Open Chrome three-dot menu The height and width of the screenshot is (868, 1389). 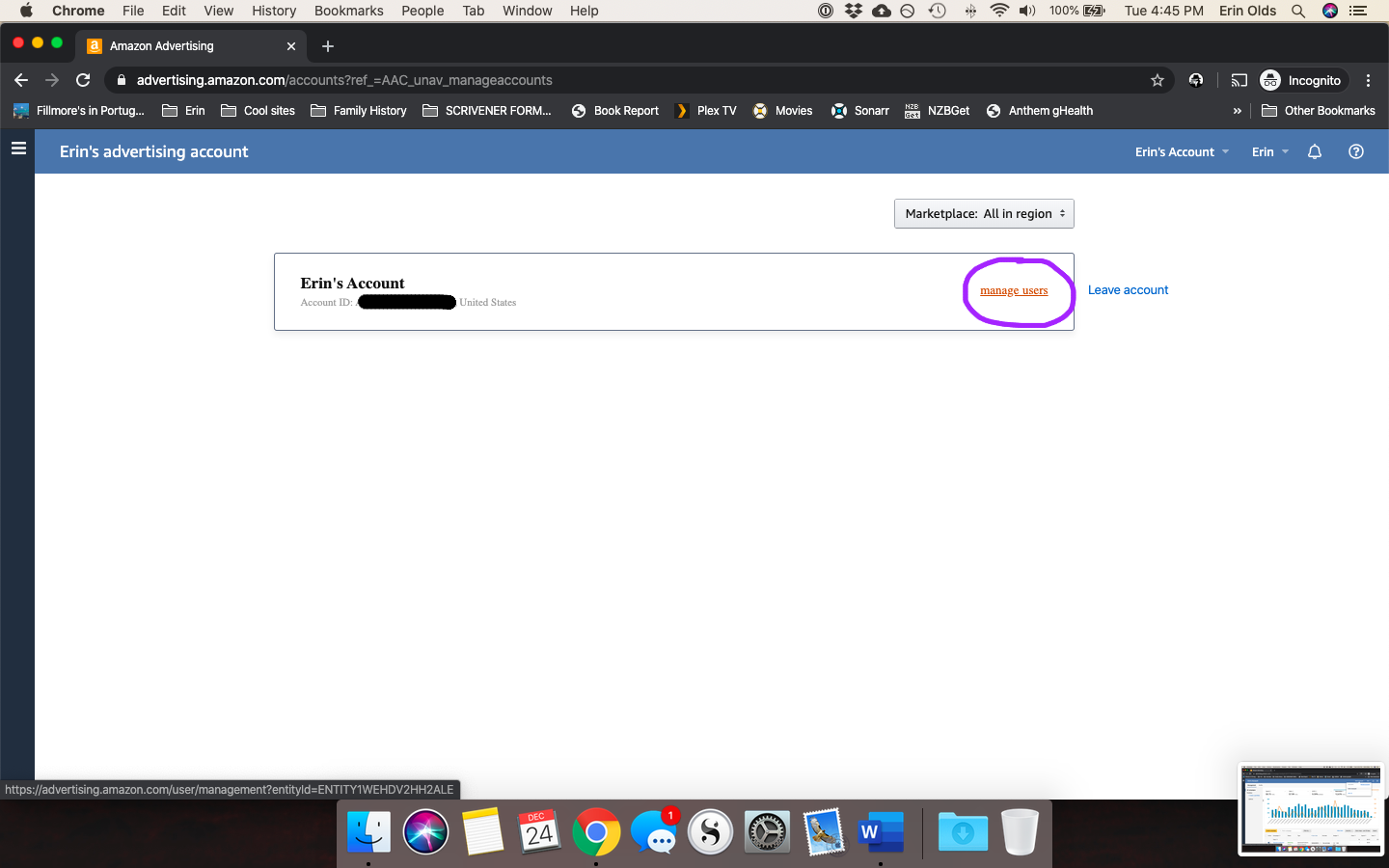coord(1368,80)
